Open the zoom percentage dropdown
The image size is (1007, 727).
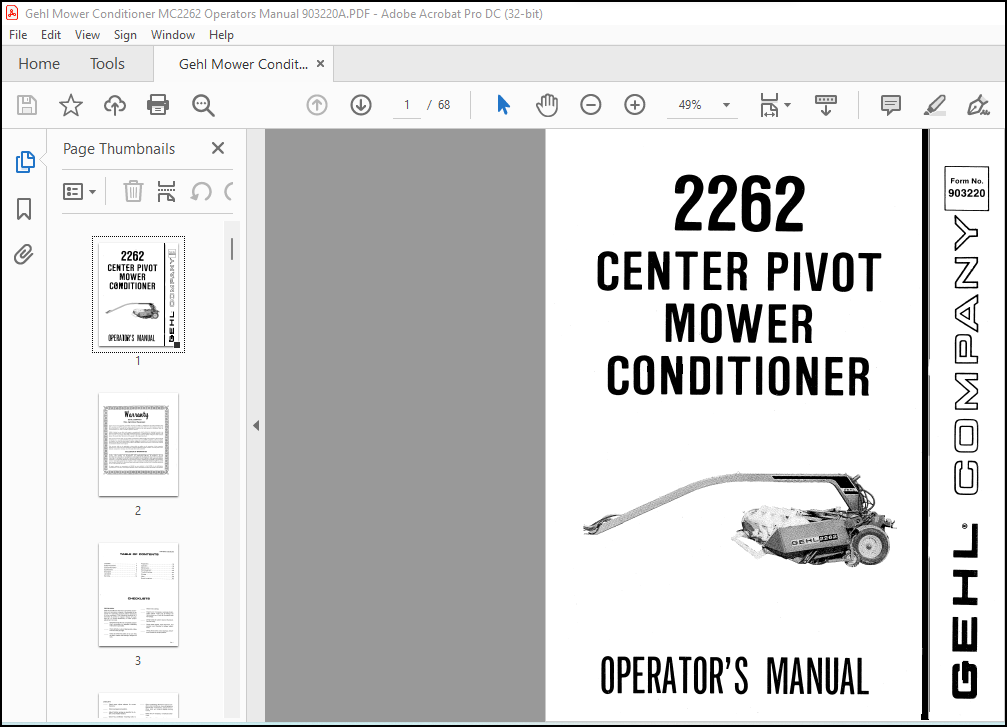tap(726, 105)
